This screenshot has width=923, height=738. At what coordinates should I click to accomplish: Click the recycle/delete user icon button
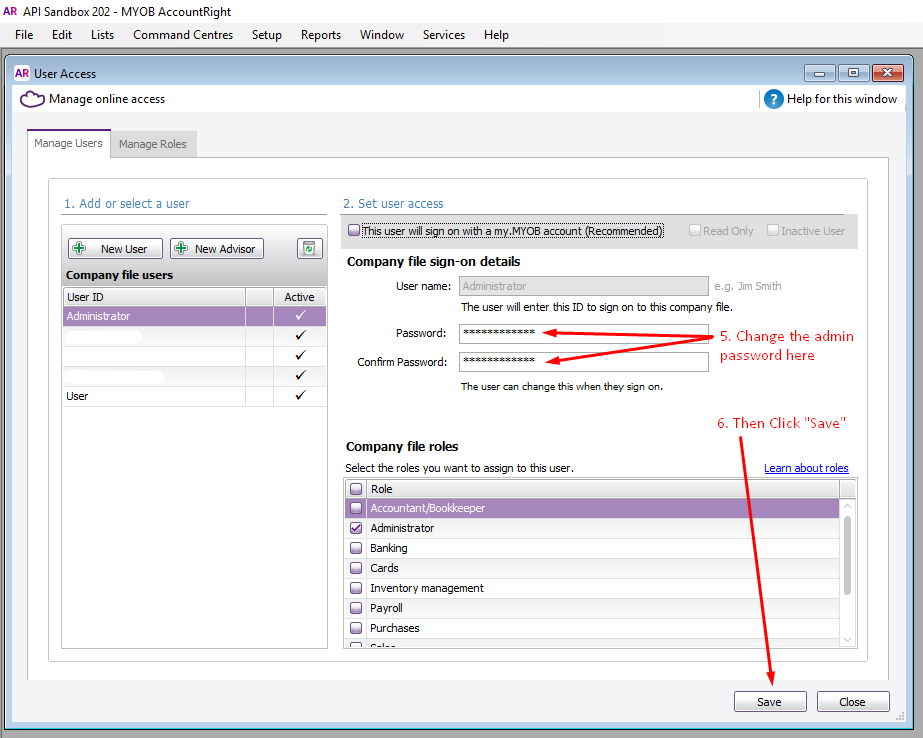(x=310, y=248)
